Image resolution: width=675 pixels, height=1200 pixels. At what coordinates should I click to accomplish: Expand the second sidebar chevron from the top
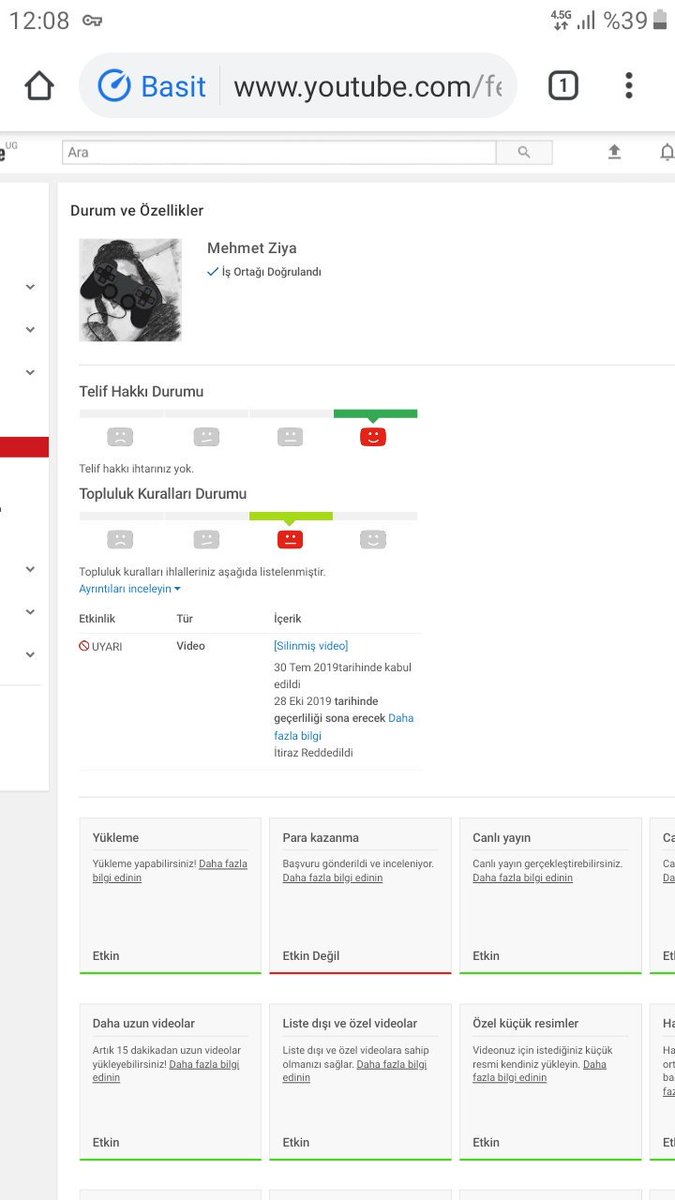point(30,329)
